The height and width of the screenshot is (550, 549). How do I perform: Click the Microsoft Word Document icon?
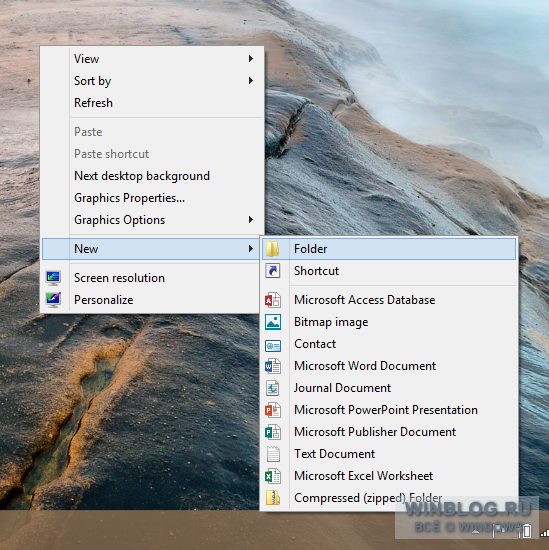pyautogui.click(x=273, y=366)
